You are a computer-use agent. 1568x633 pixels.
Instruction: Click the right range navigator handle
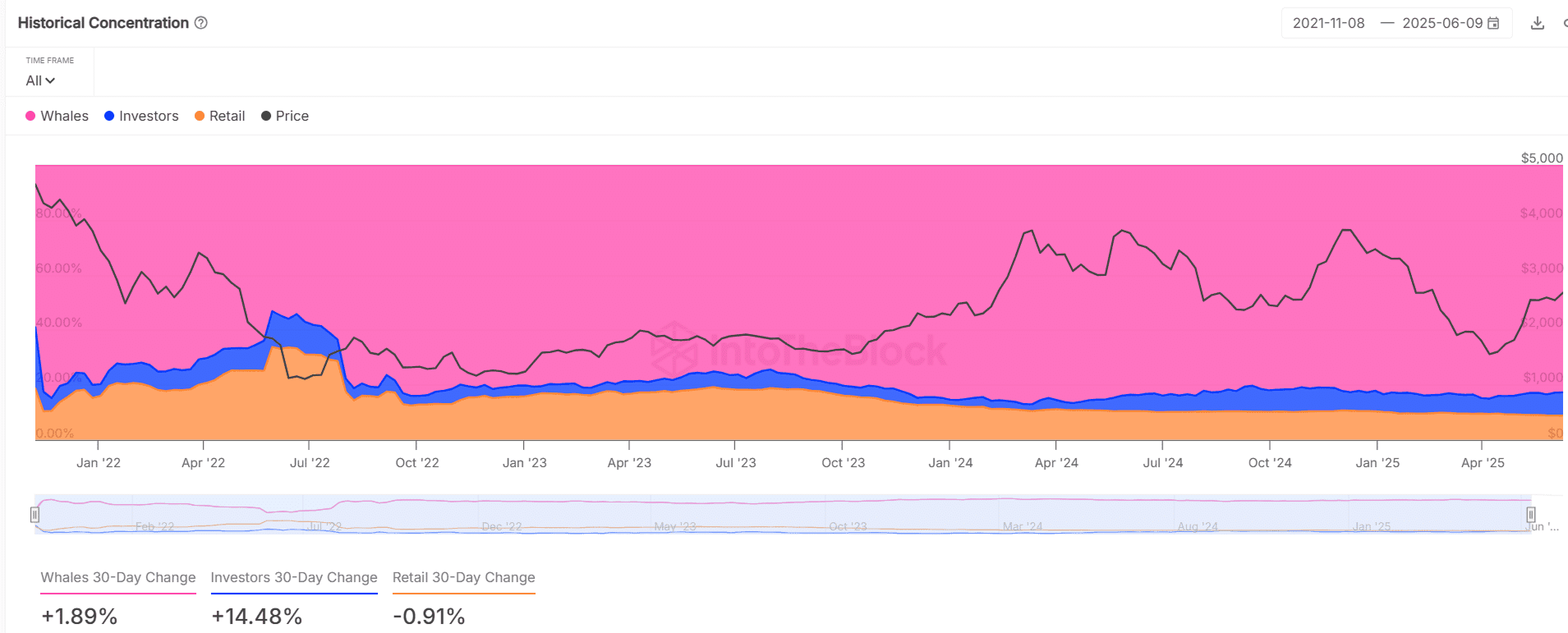coord(1531,515)
